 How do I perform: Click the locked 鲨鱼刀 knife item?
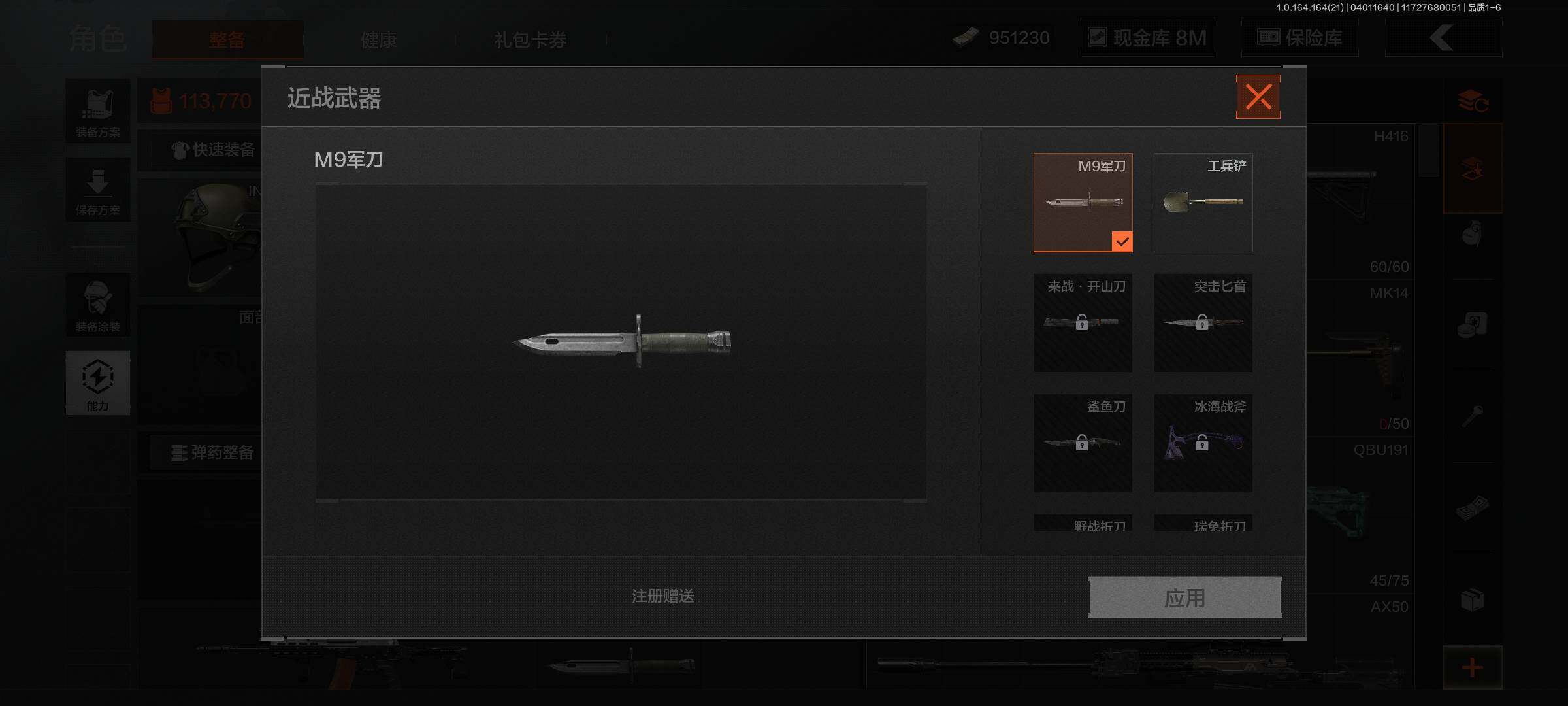1083,443
